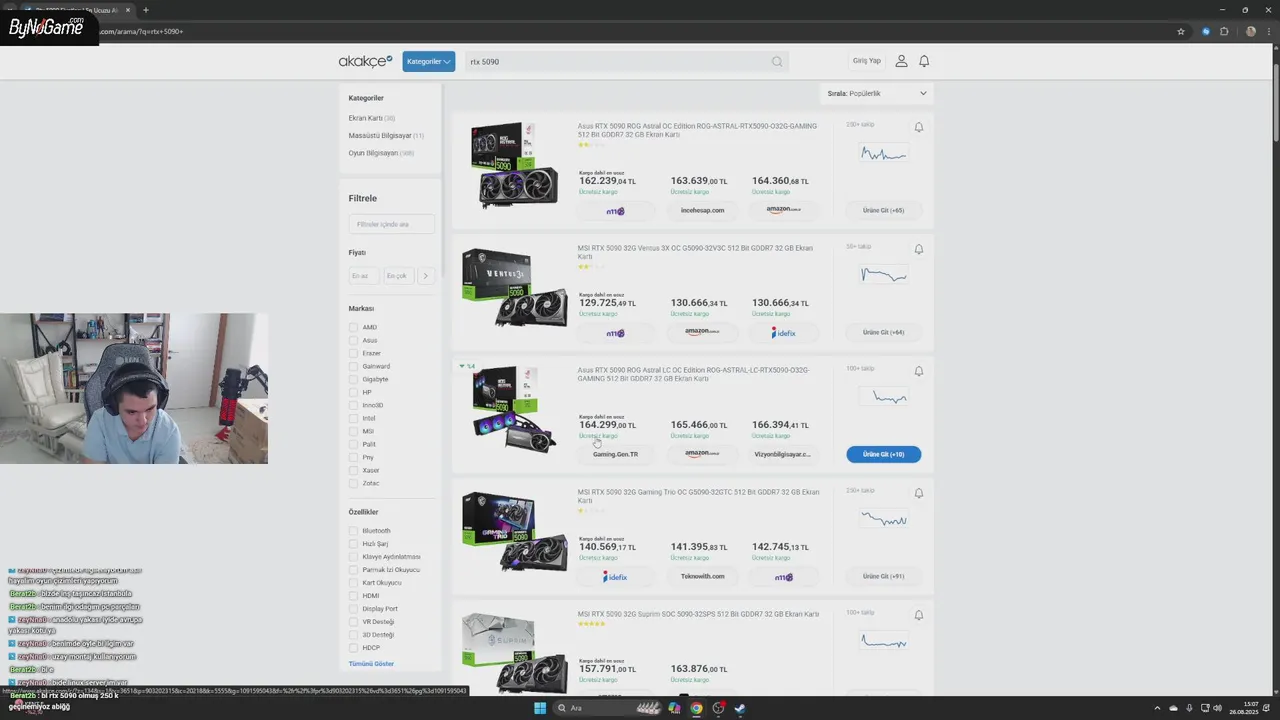Click the Giriş Yap login link

tap(867, 61)
